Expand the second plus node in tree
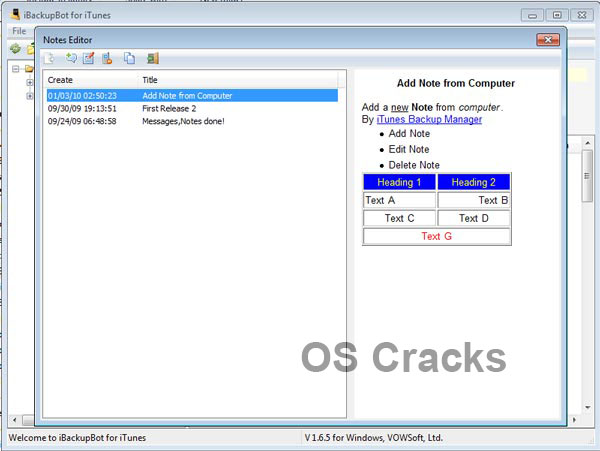600x451 pixels. (29, 96)
